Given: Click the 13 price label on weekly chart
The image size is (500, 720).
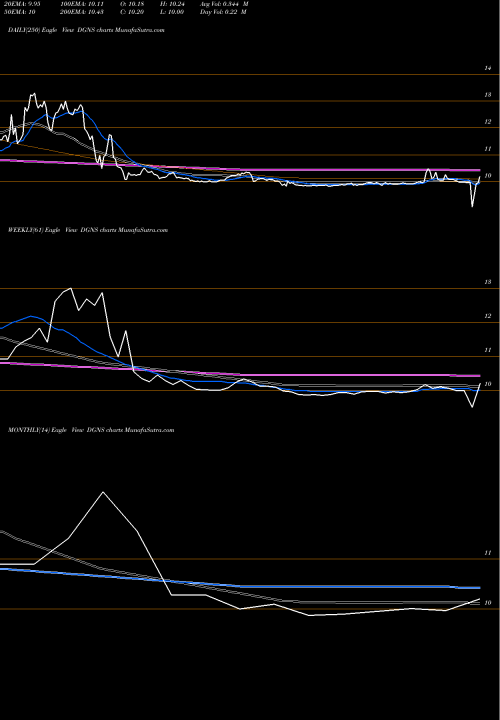Looking at the screenshot, I should click(488, 282).
